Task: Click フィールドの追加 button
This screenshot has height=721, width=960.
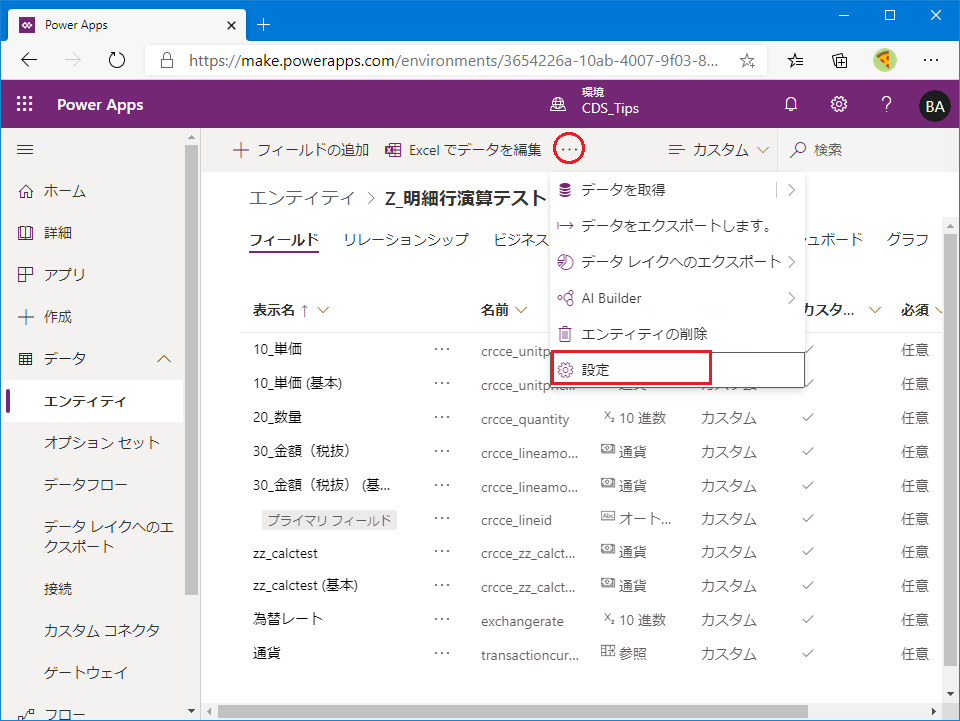Action: pos(301,150)
